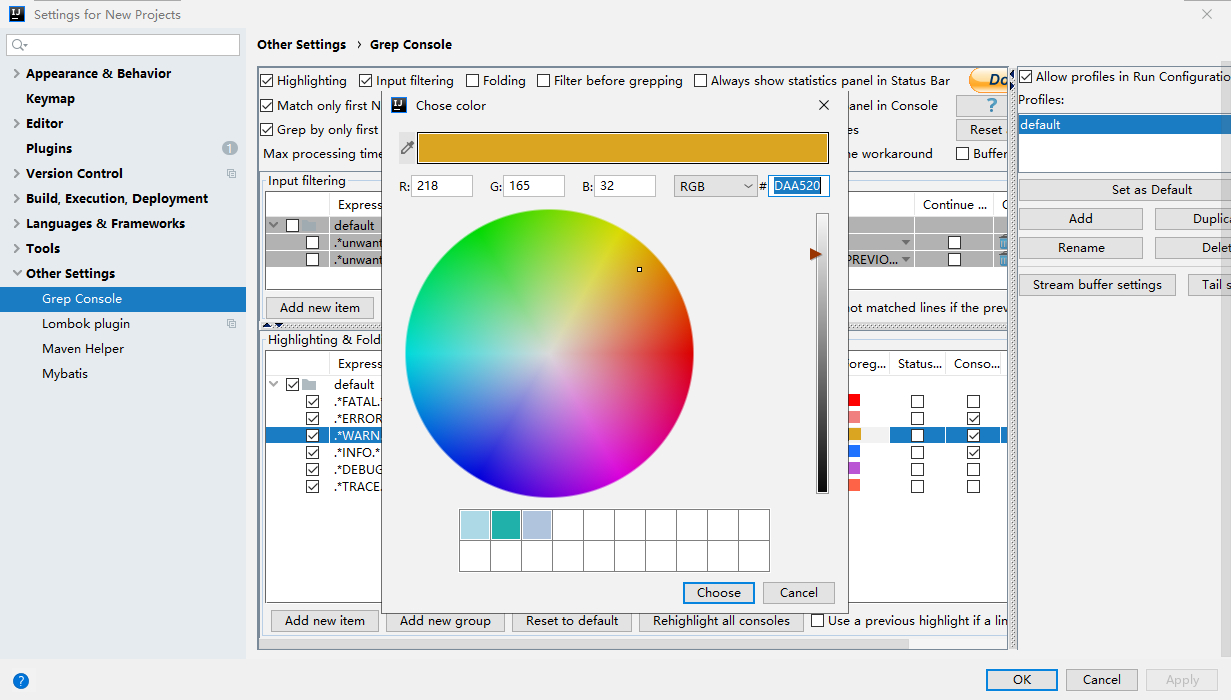Select the teal recent color swatch
The image size is (1231, 700).
[x=506, y=525]
